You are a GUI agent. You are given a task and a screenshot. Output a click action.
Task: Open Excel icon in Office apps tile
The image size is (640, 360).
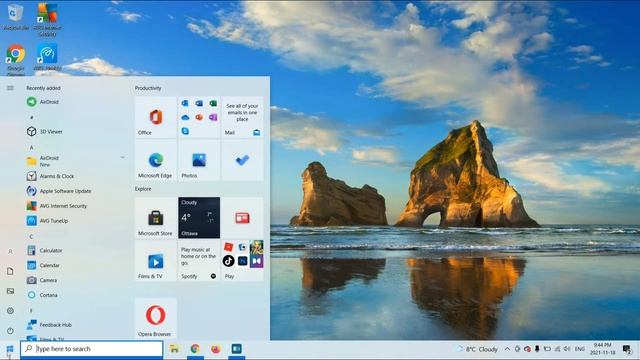coord(213,103)
